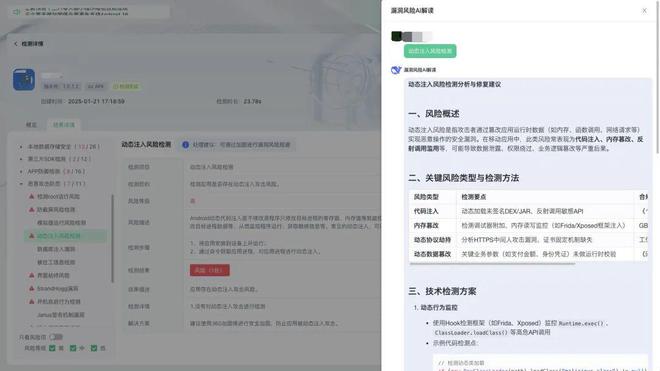Viewport: 660px width, 371px height.
Task: Uncheck the 低 risk level checkbox
Action: pos(94,348)
